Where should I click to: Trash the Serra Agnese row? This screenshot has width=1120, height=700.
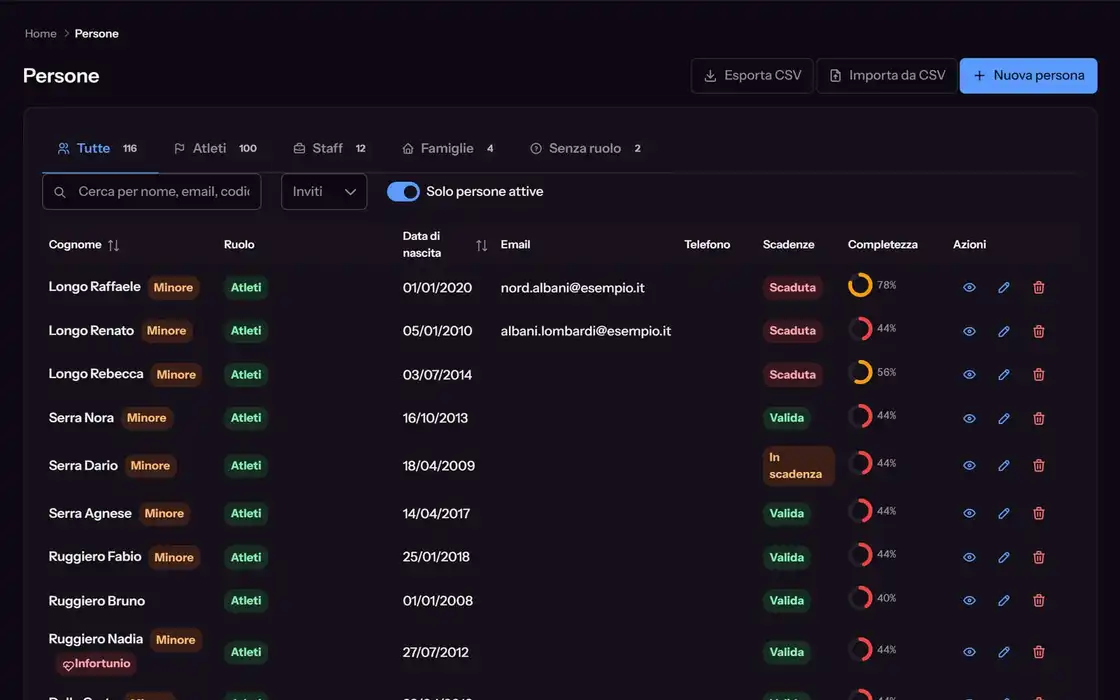tap(1039, 513)
